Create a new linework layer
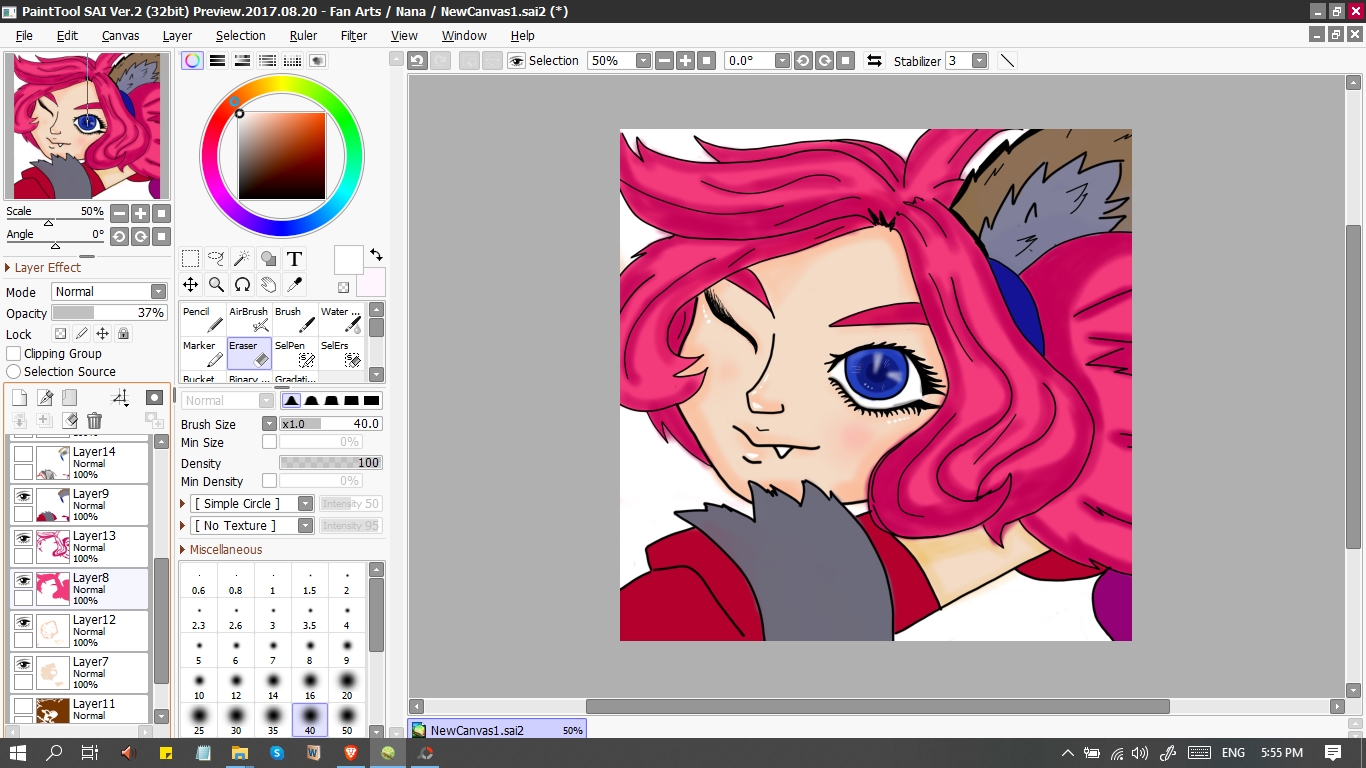This screenshot has height=768, width=1366. [44, 398]
